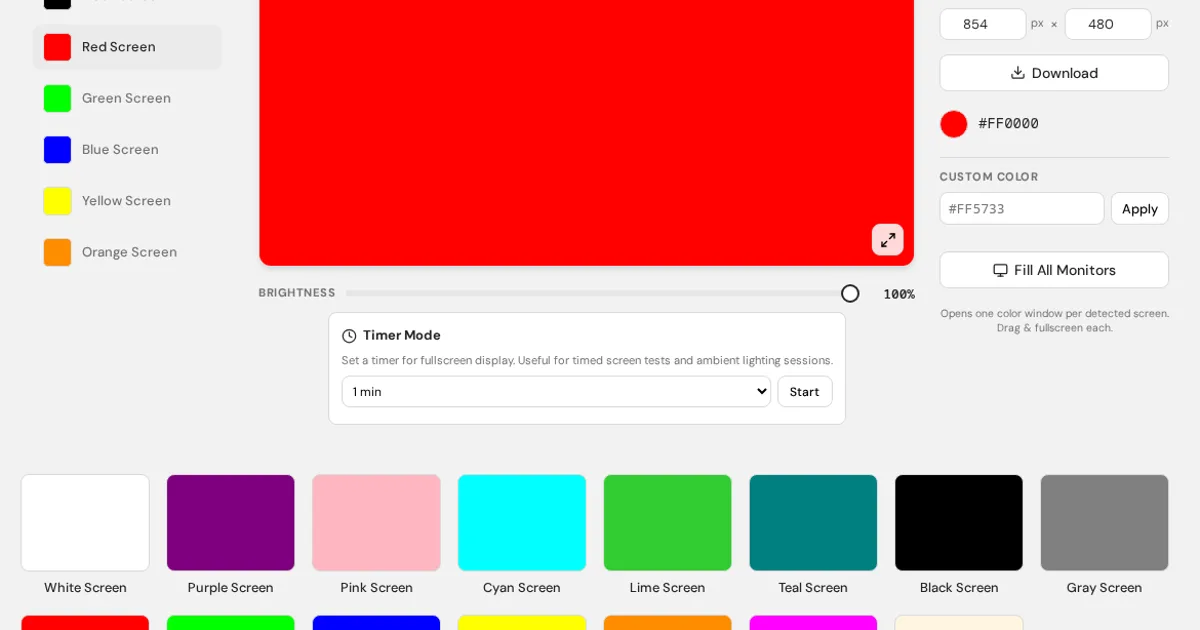1200x630 pixels.
Task: Click the 100% brightness value
Action: coord(899,294)
